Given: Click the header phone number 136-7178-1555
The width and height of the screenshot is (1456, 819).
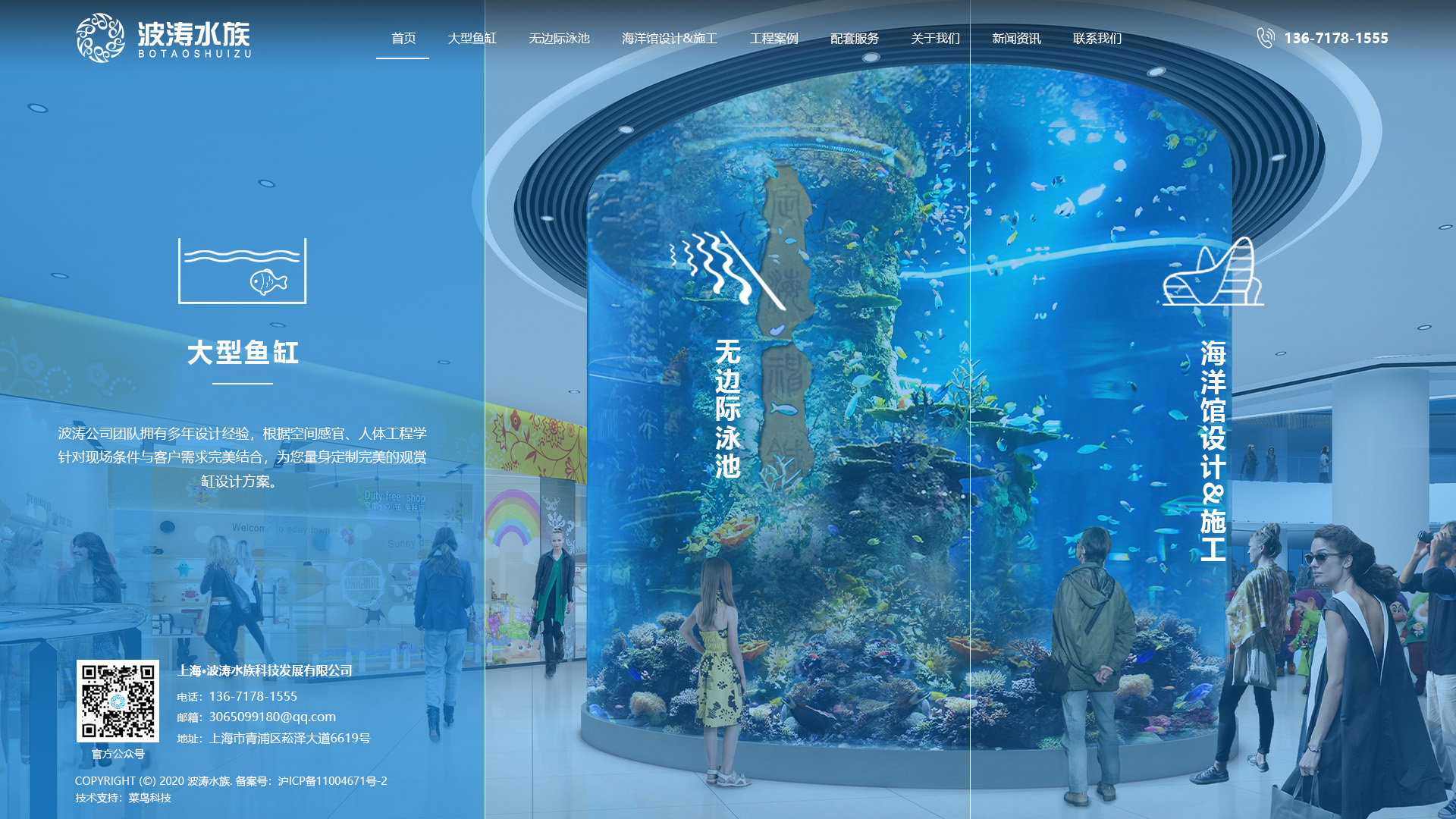Looking at the screenshot, I should (1336, 38).
